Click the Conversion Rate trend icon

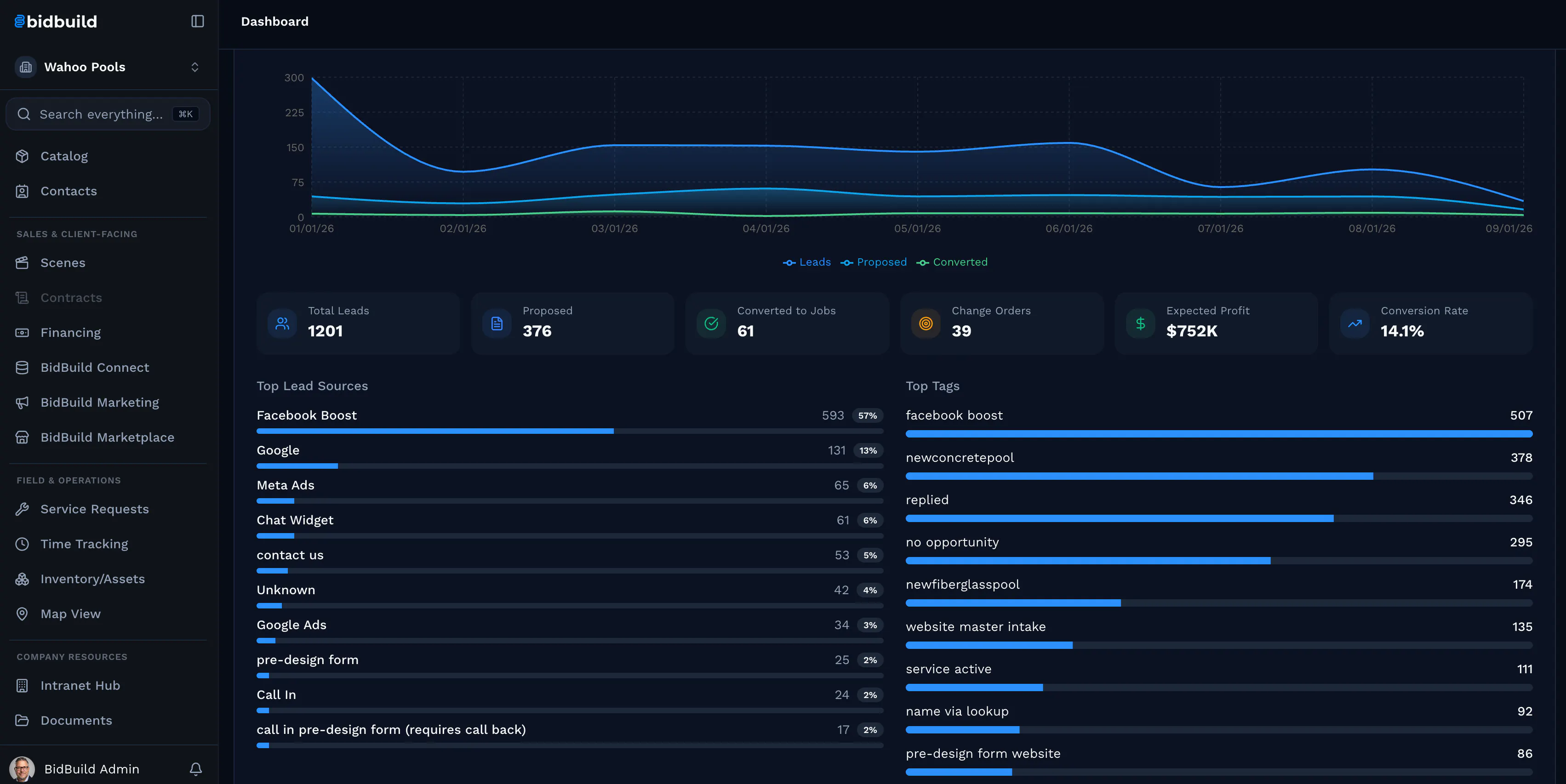coord(1355,324)
